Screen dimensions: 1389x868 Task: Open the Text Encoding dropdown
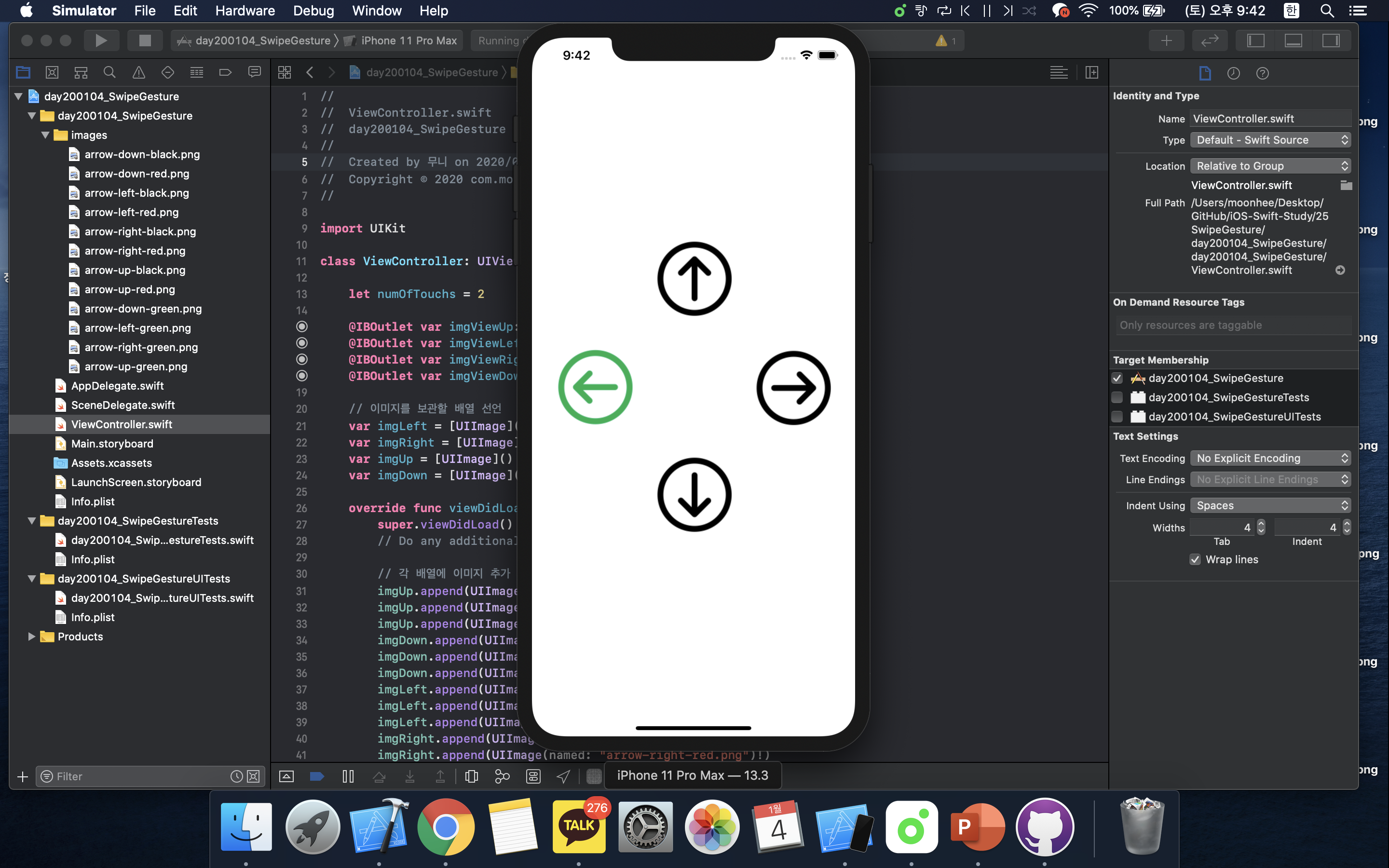[x=1269, y=458]
